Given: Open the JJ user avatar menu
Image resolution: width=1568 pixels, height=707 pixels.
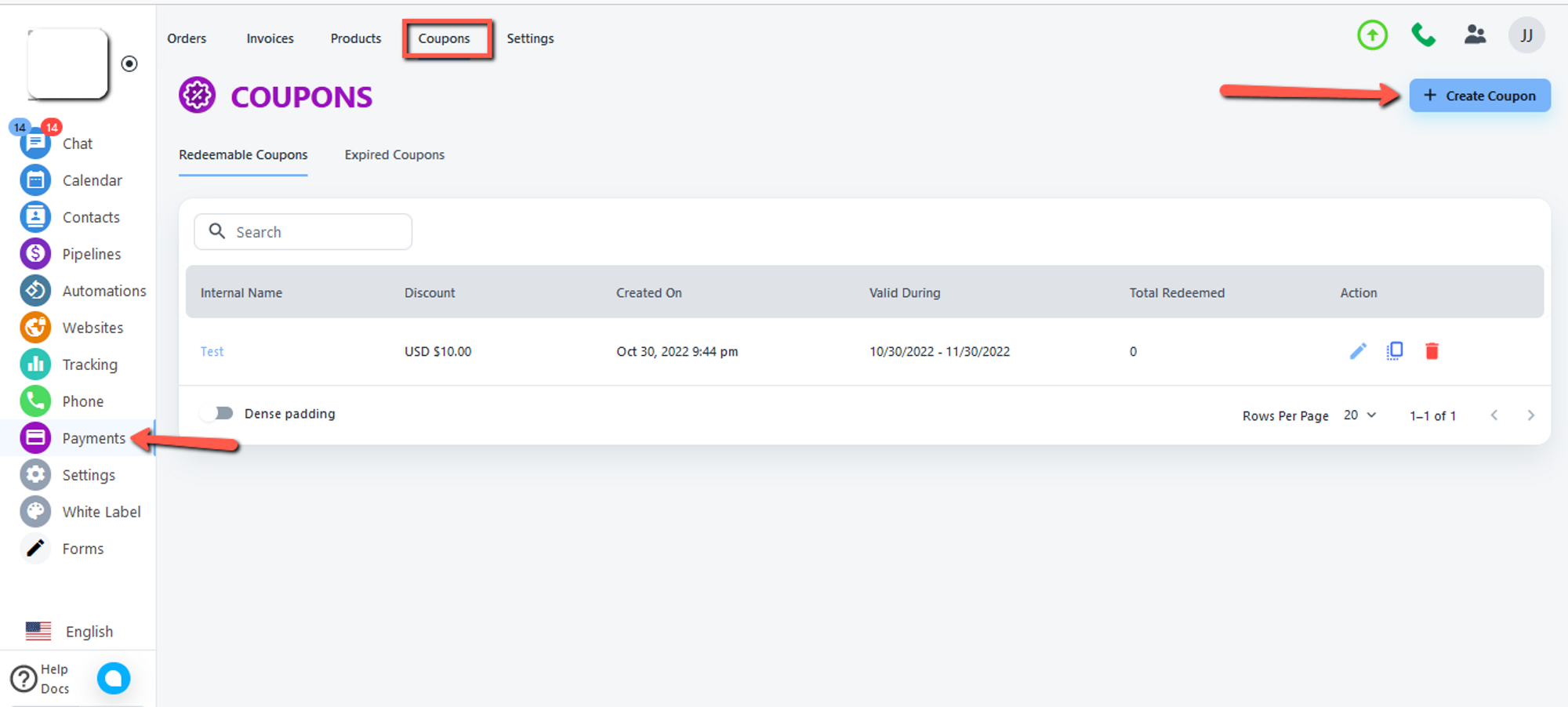Looking at the screenshot, I should click(x=1526, y=35).
